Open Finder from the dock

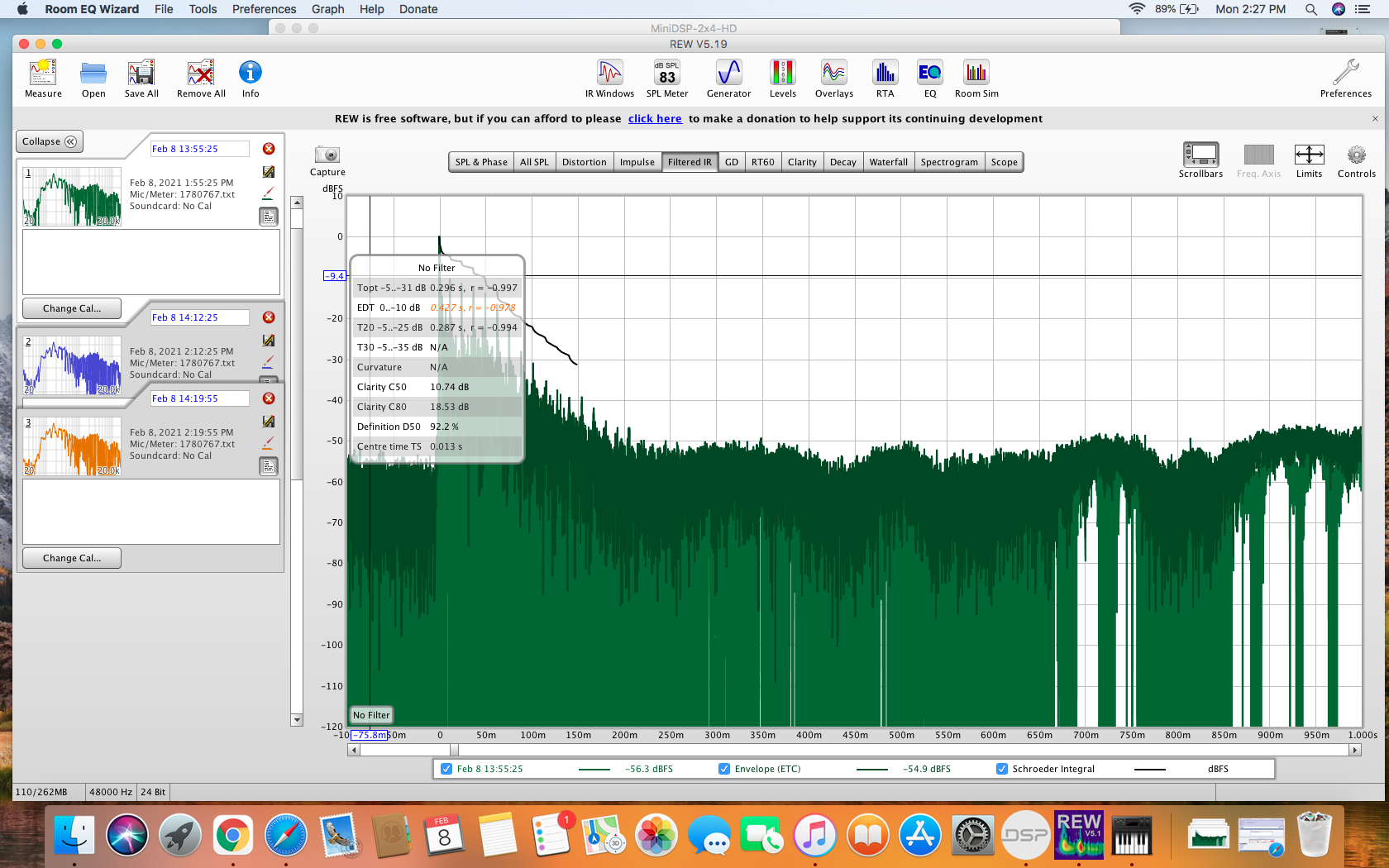tap(74, 835)
